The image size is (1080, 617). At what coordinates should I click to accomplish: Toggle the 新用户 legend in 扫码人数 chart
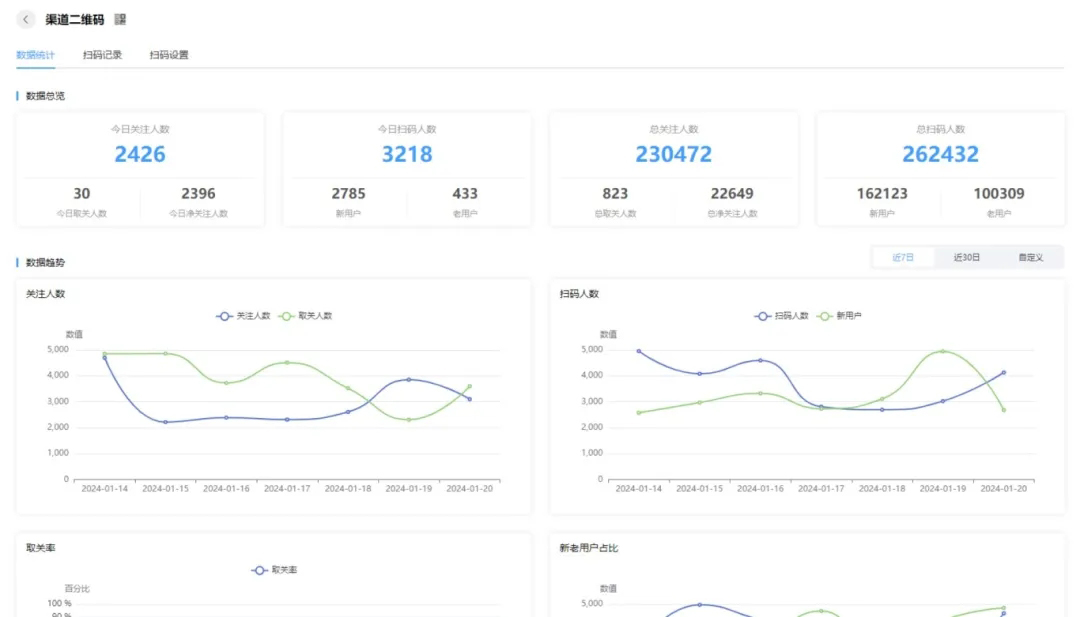[839, 316]
